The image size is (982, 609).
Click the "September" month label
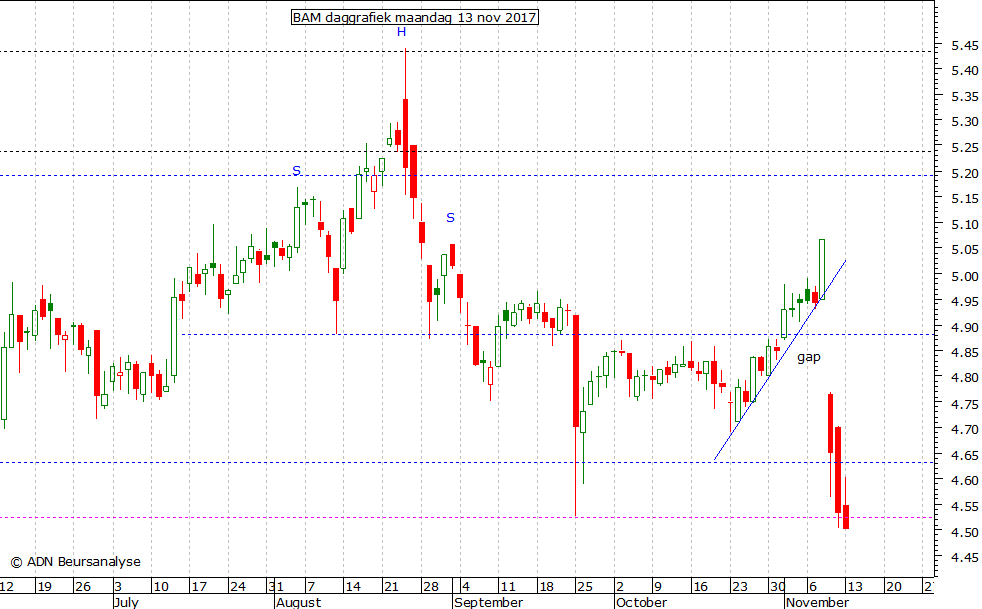point(488,602)
